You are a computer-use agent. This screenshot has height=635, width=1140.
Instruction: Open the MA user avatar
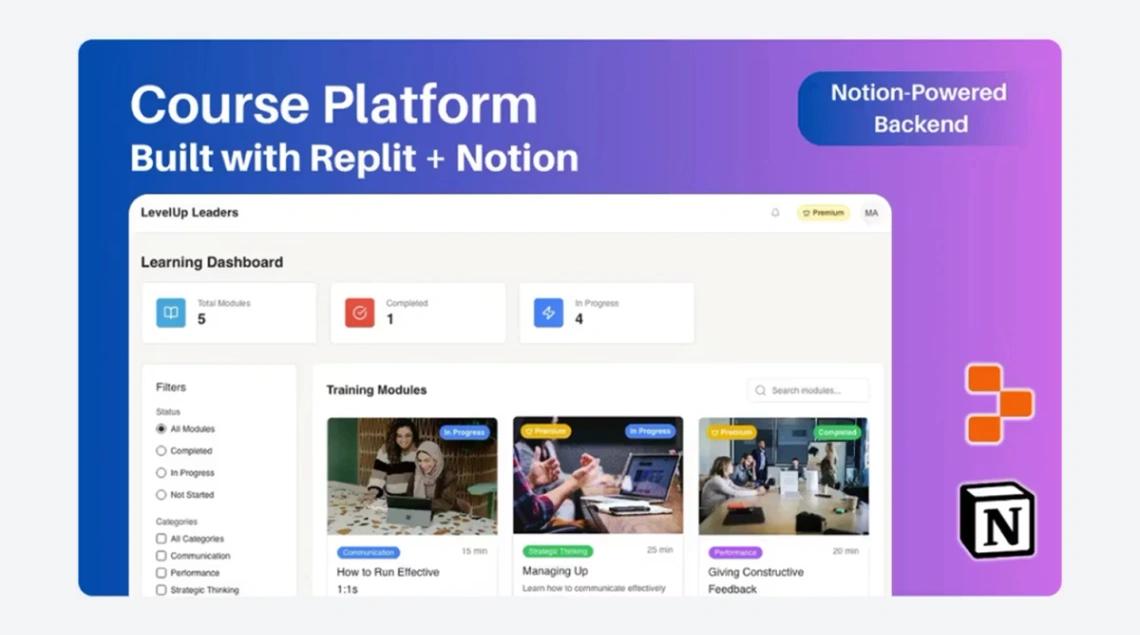click(871, 212)
